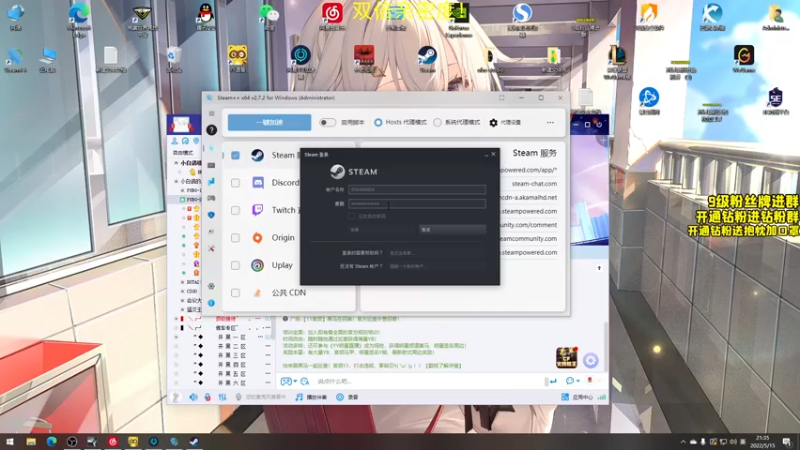
Task: Toggle the script enable switch in Steam++
Action: [328, 122]
